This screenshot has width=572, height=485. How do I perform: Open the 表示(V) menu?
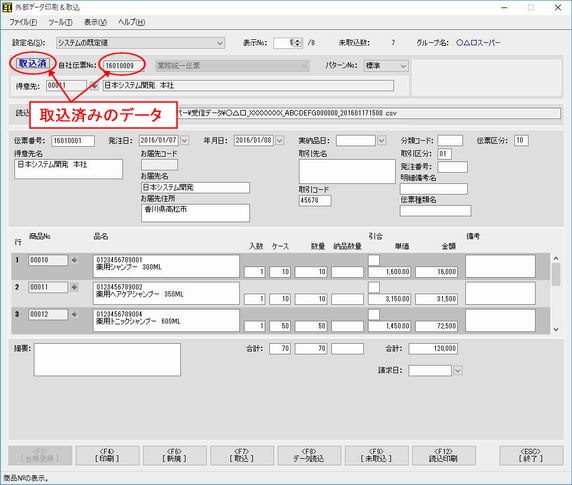(95, 22)
